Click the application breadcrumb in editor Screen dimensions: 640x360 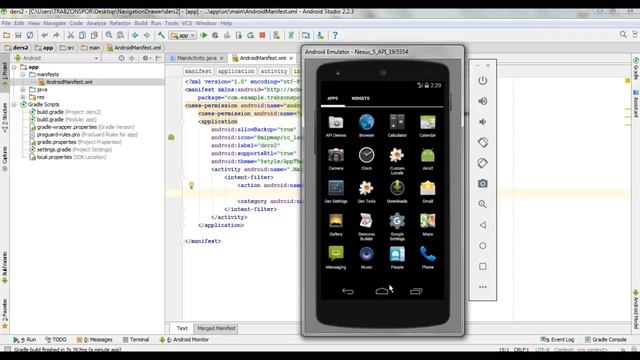(x=236, y=71)
